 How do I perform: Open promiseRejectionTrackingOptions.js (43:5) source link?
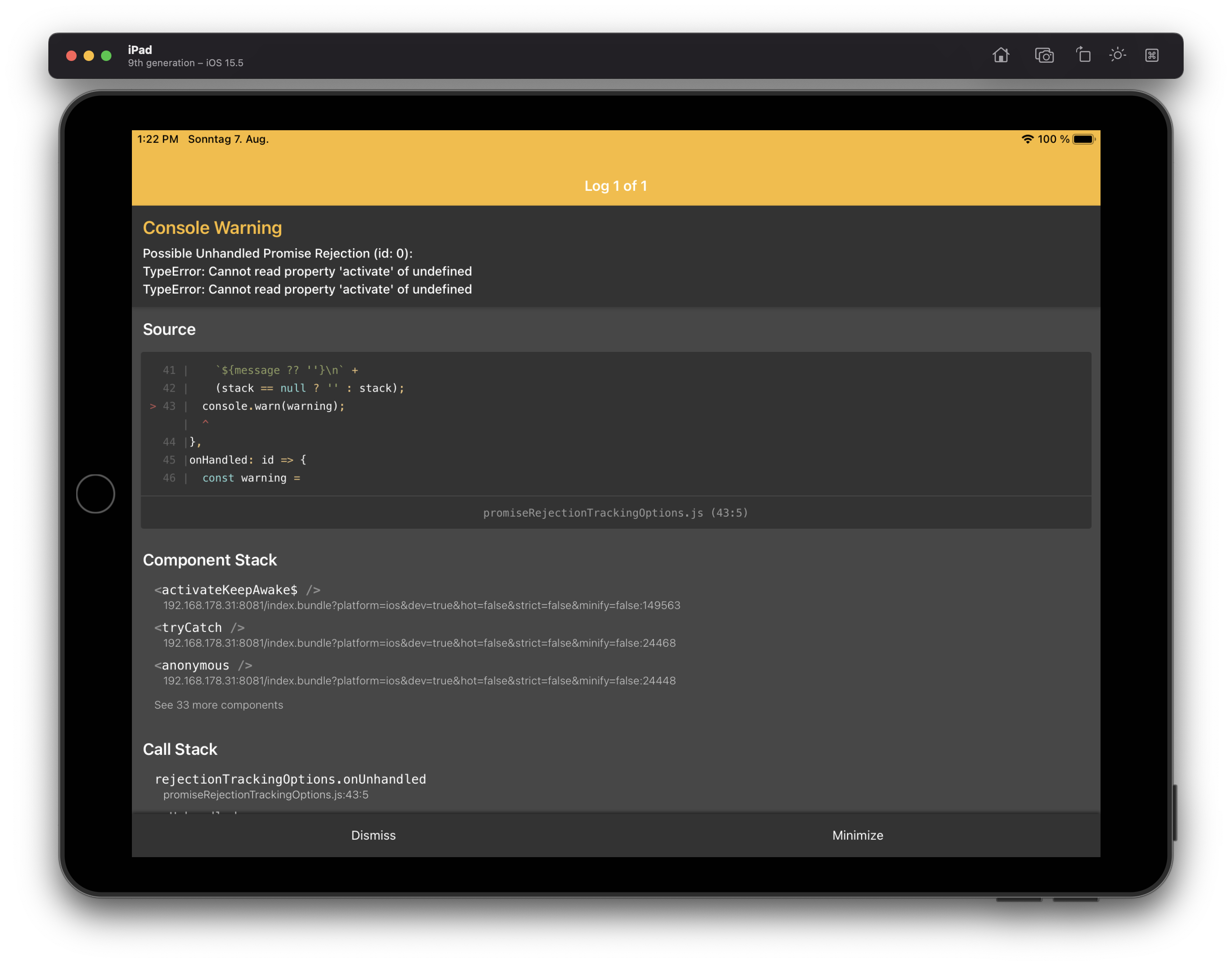[x=616, y=512]
